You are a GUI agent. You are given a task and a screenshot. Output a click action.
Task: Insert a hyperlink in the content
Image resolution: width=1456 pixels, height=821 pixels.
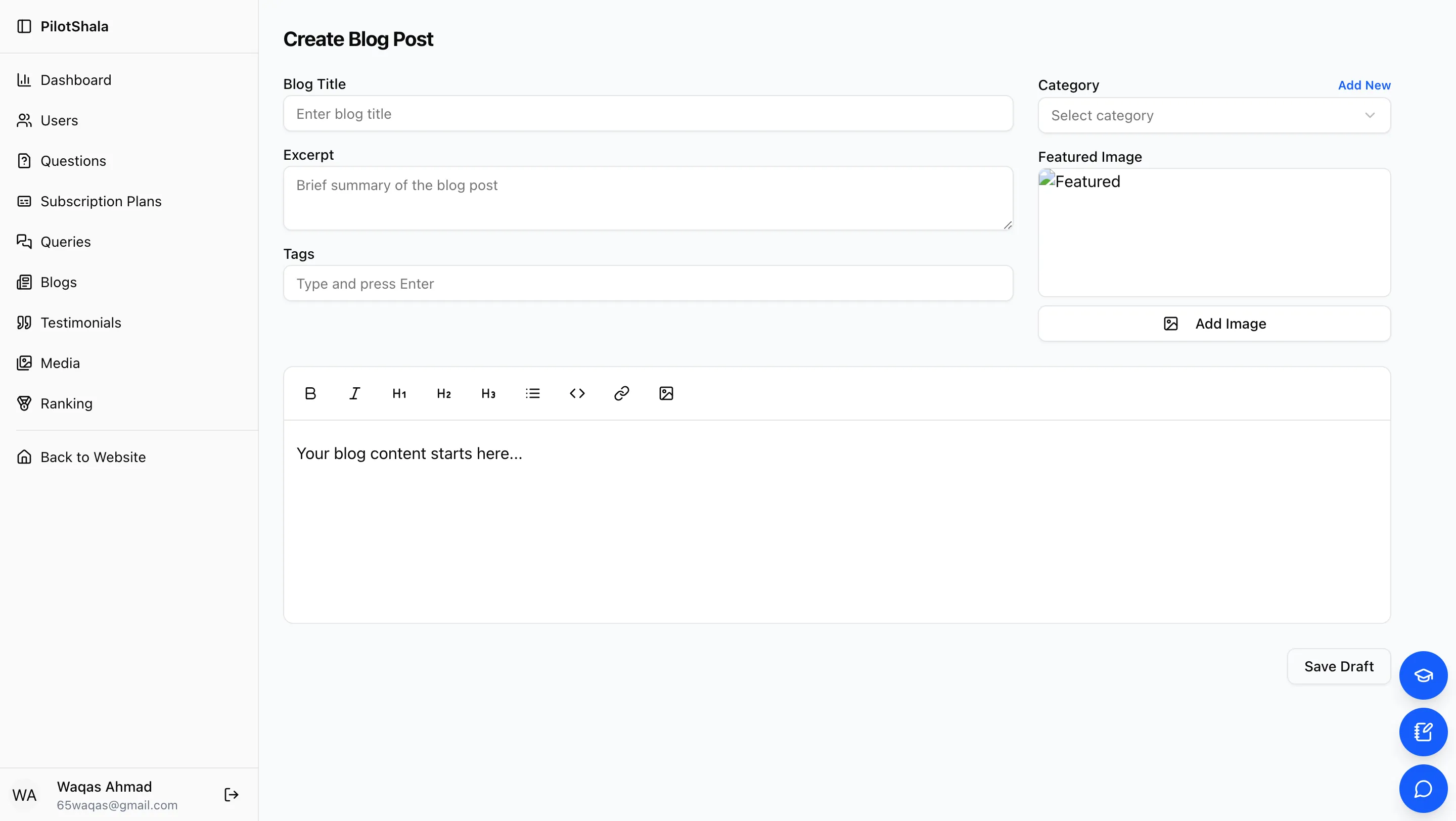tap(621, 393)
